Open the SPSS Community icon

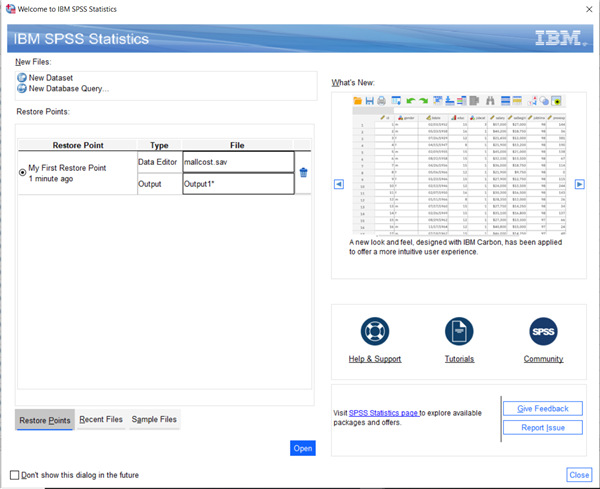pyautogui.click(x=543, y=332)
